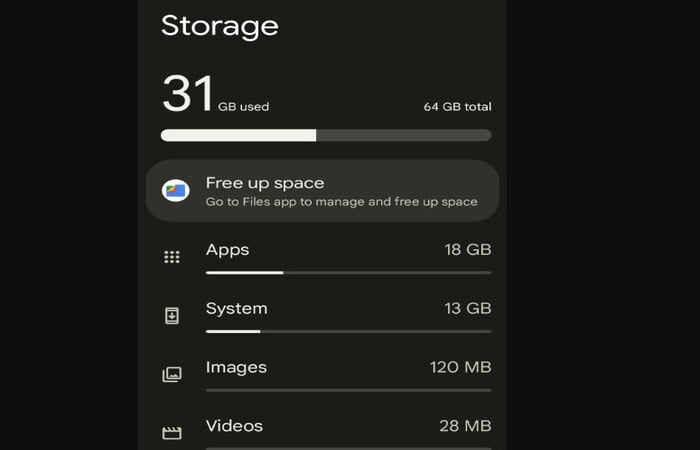The image size is (700, 450).
Task: Click the Apps usage progress bar
Action: [x=349, y=272]
